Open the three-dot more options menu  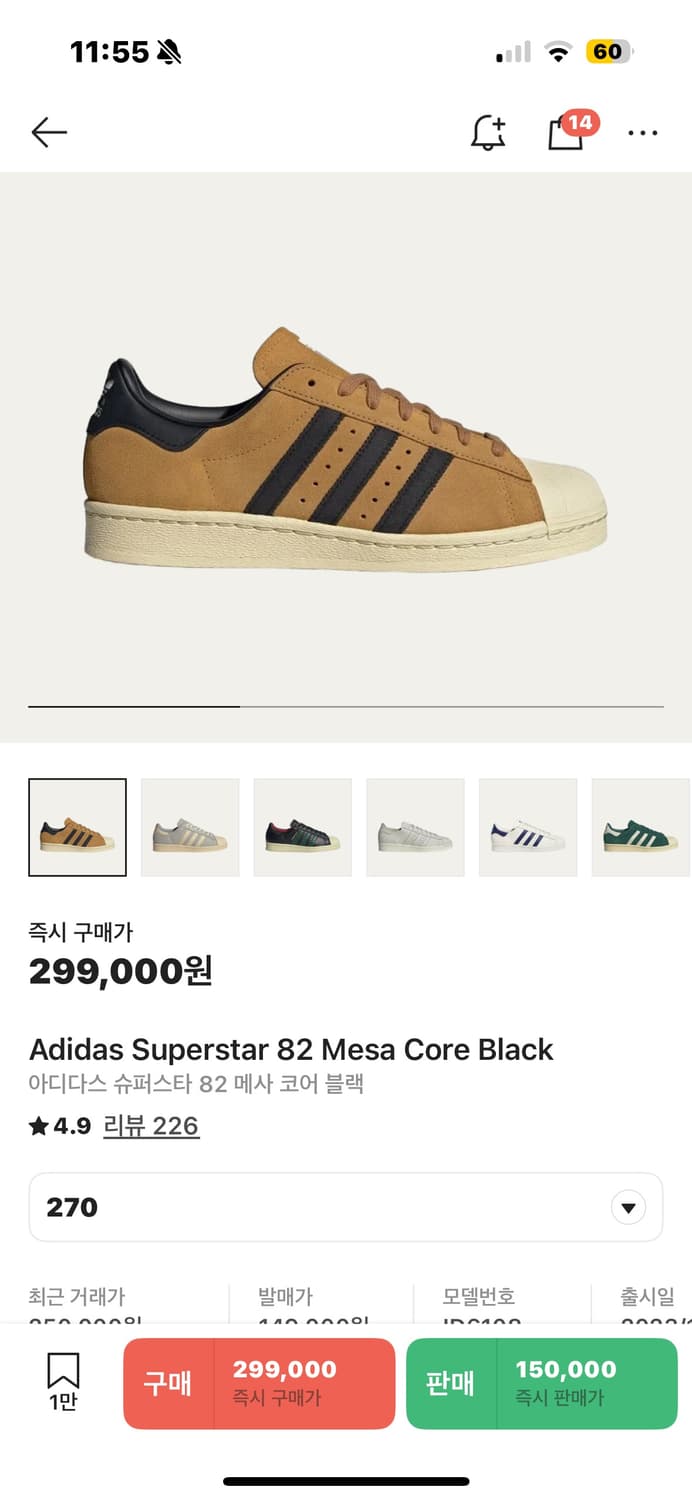pyautogui.click(x=642, y=132)
